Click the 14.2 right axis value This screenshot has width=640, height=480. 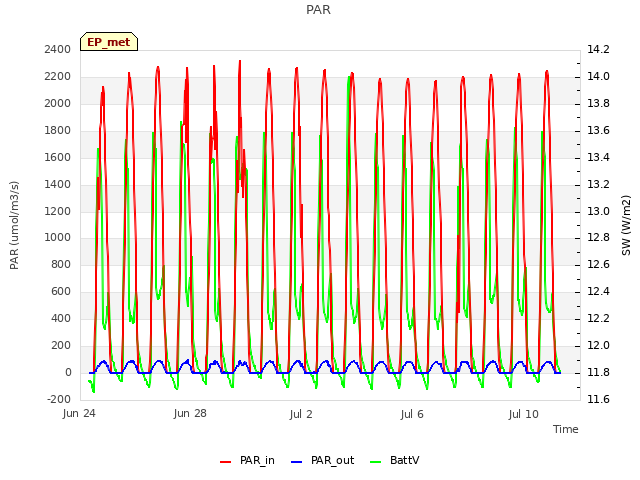pos(598,49)
